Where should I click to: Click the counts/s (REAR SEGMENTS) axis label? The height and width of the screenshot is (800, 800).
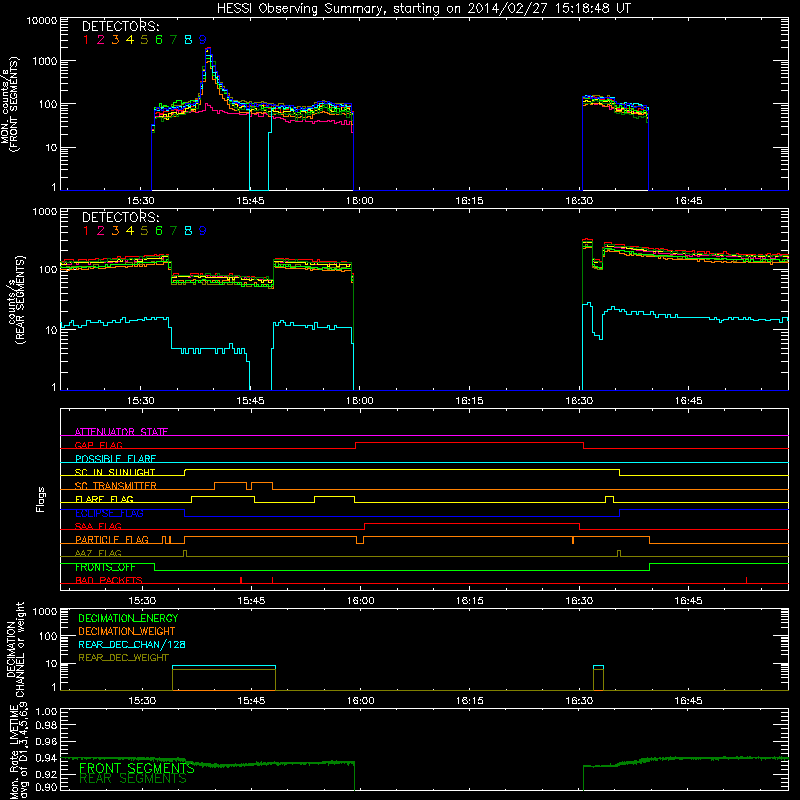[x=14, y=300]
